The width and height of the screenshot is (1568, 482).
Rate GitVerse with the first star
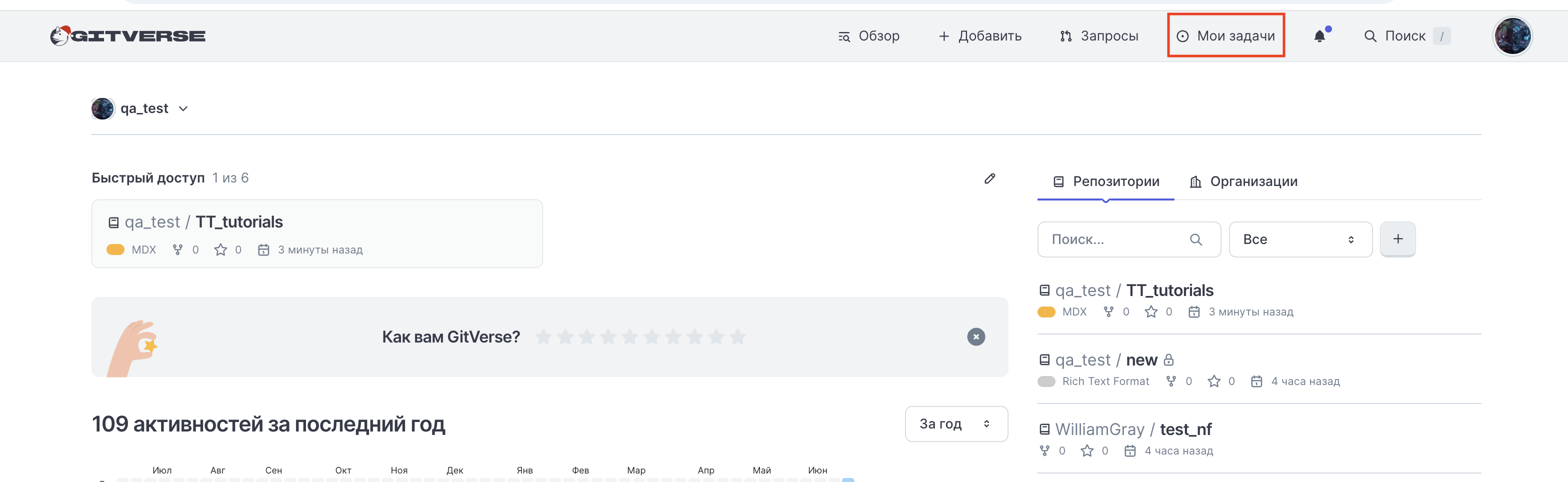point(543,336)
